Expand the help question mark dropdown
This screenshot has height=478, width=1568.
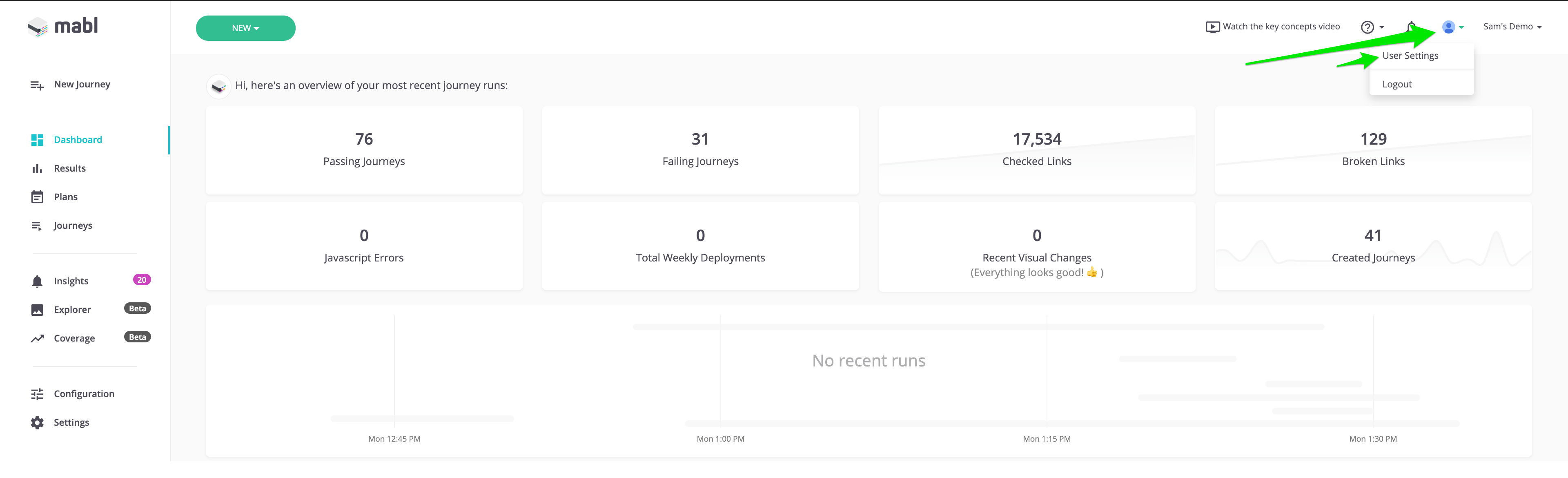click(1372, 27)
